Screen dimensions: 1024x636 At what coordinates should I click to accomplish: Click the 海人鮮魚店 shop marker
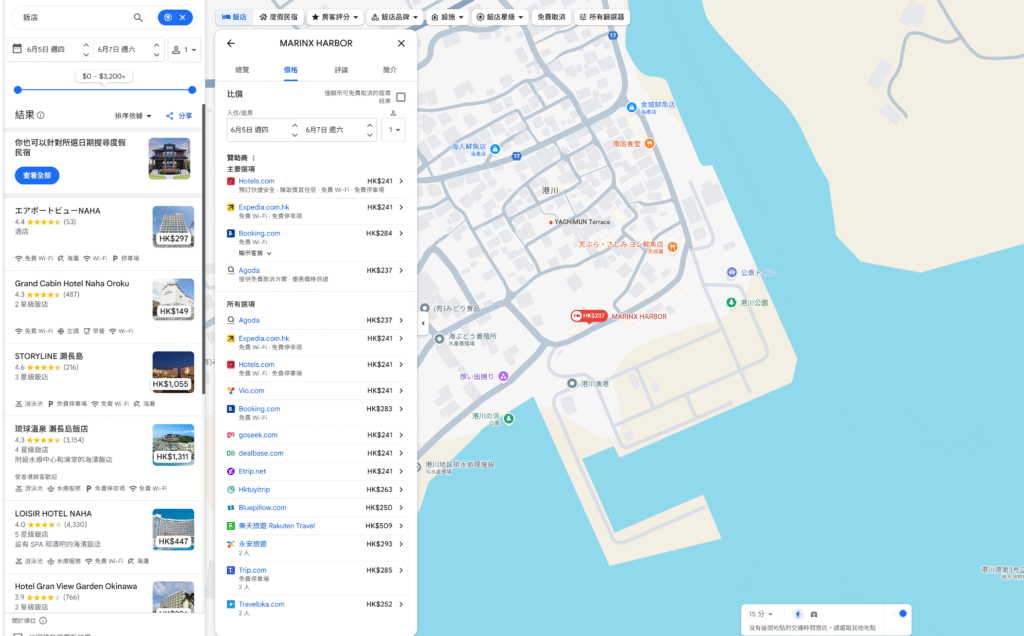tap(494, 149)
